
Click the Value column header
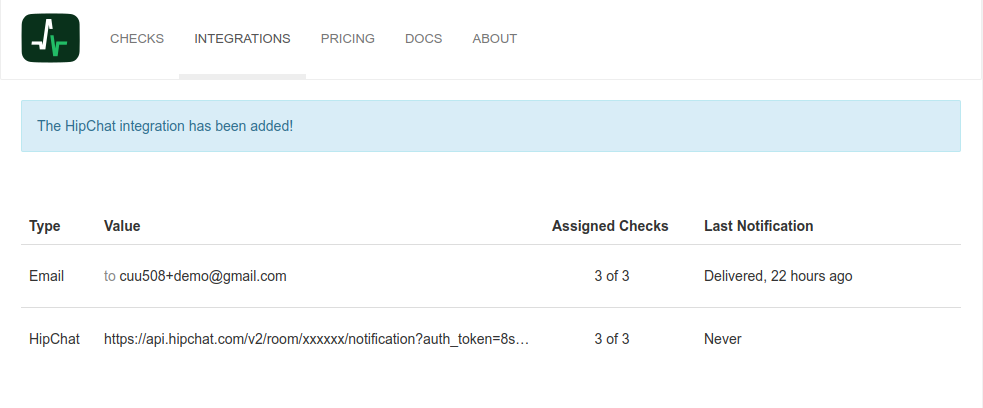122,226
